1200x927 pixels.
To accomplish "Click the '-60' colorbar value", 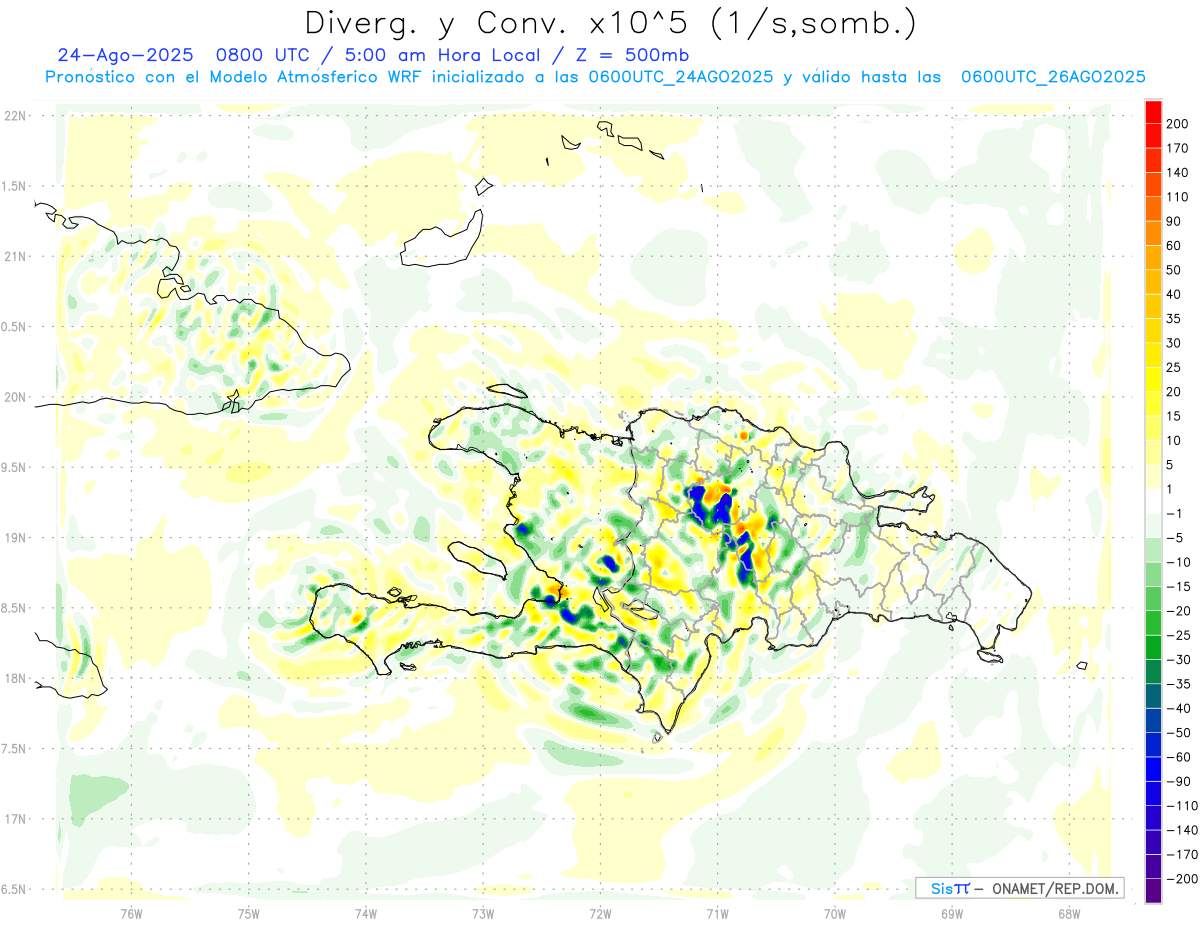I will tap(1178, 757).
